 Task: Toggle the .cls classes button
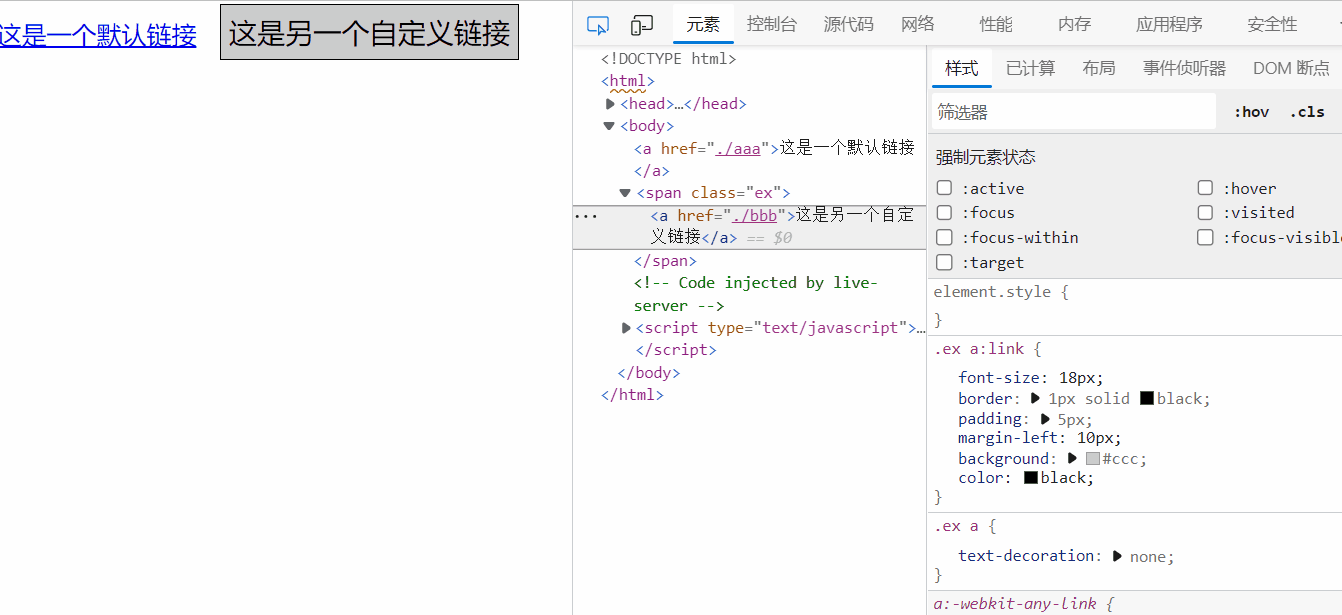[x=1307, y=112]
